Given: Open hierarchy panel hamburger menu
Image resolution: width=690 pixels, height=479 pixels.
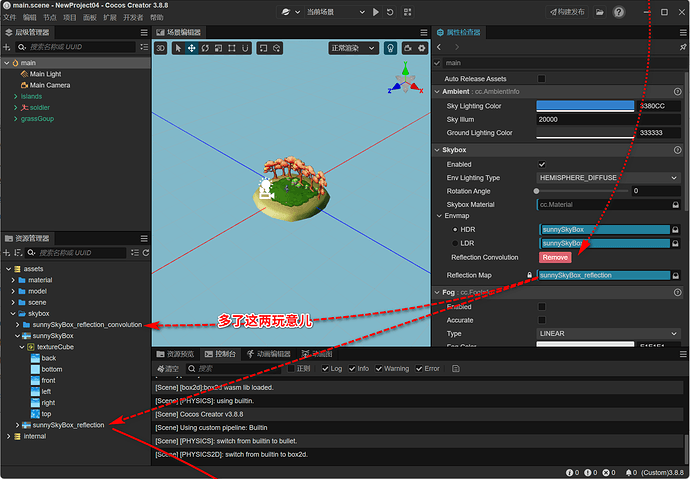Looking at the screenshot, I should coord(144,33).
